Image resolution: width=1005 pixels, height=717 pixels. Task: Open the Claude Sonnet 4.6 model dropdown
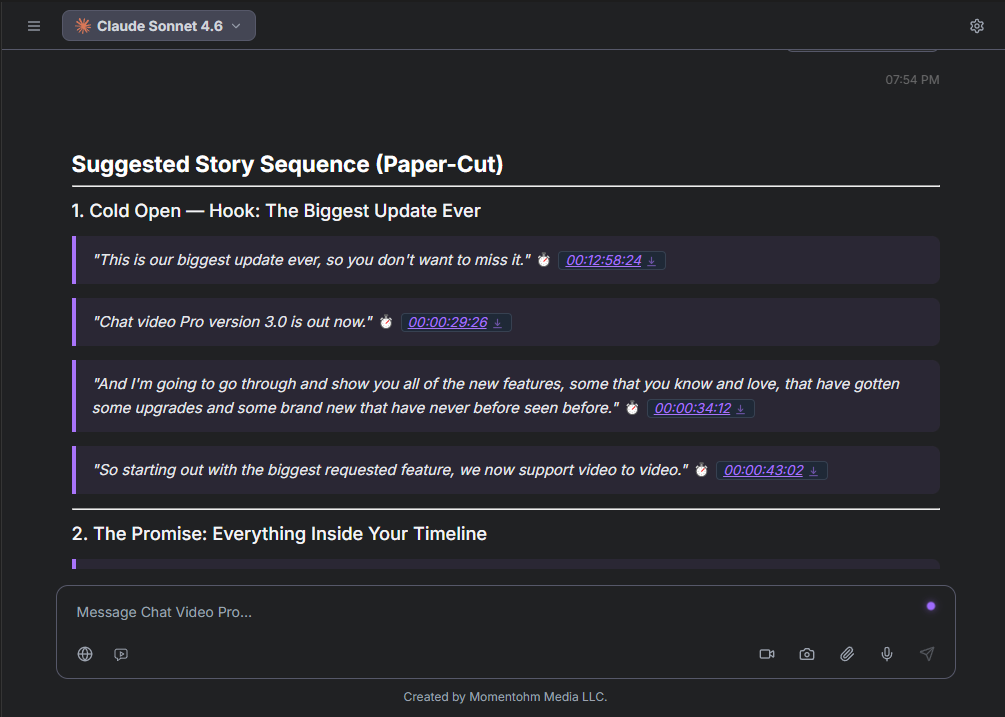(159, 26)
